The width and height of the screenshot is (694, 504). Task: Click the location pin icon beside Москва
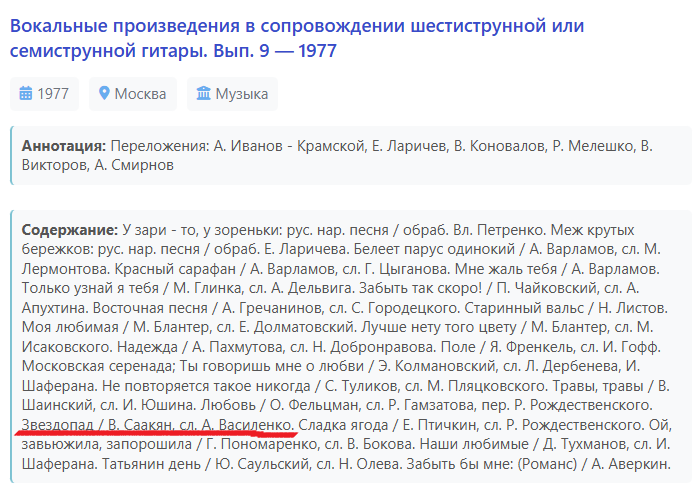104,93
